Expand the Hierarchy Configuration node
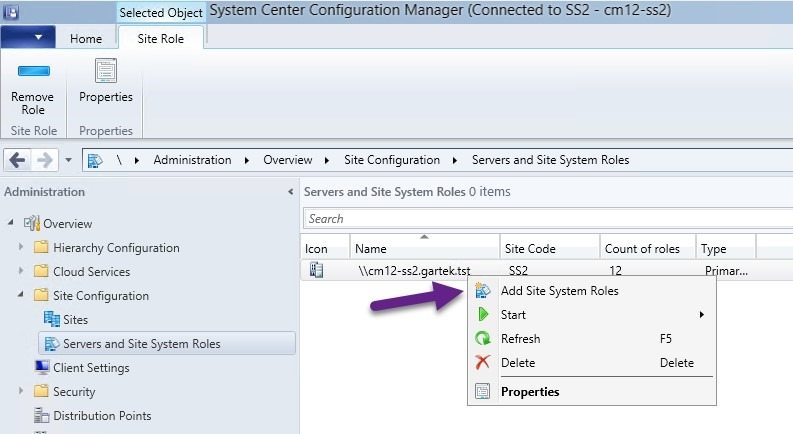This screenshot has height=434, width=793. coord(21,247)
